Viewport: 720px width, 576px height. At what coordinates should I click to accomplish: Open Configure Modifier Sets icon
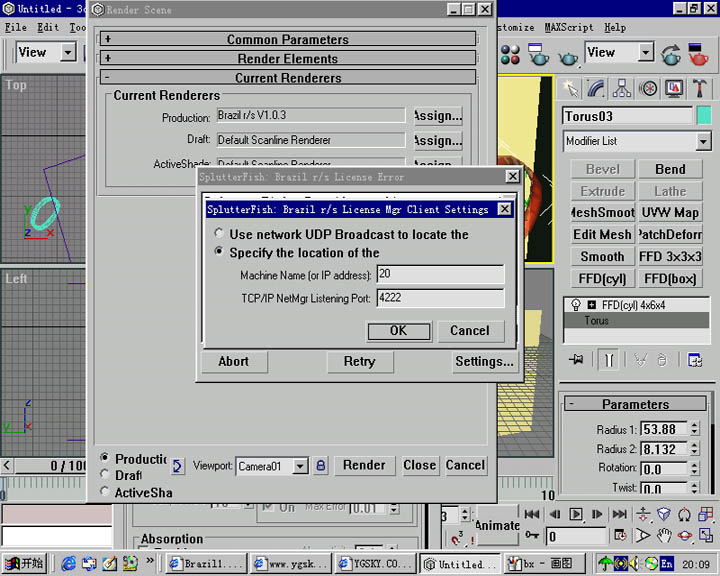[695, 360]
